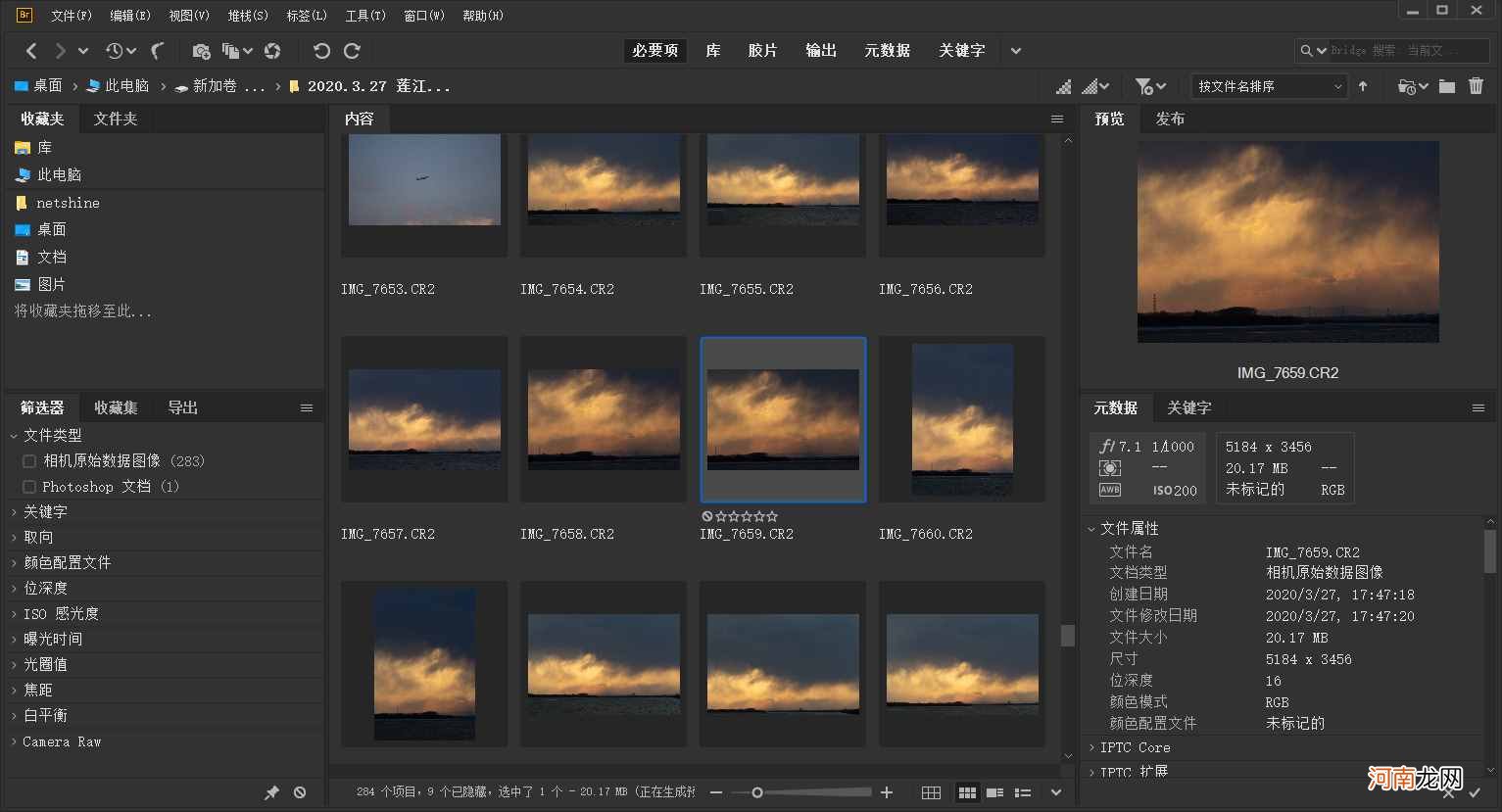1502x812 pixels.
Task: Open 按文件名排序 sort dropdown
Action: point(1269,86)
